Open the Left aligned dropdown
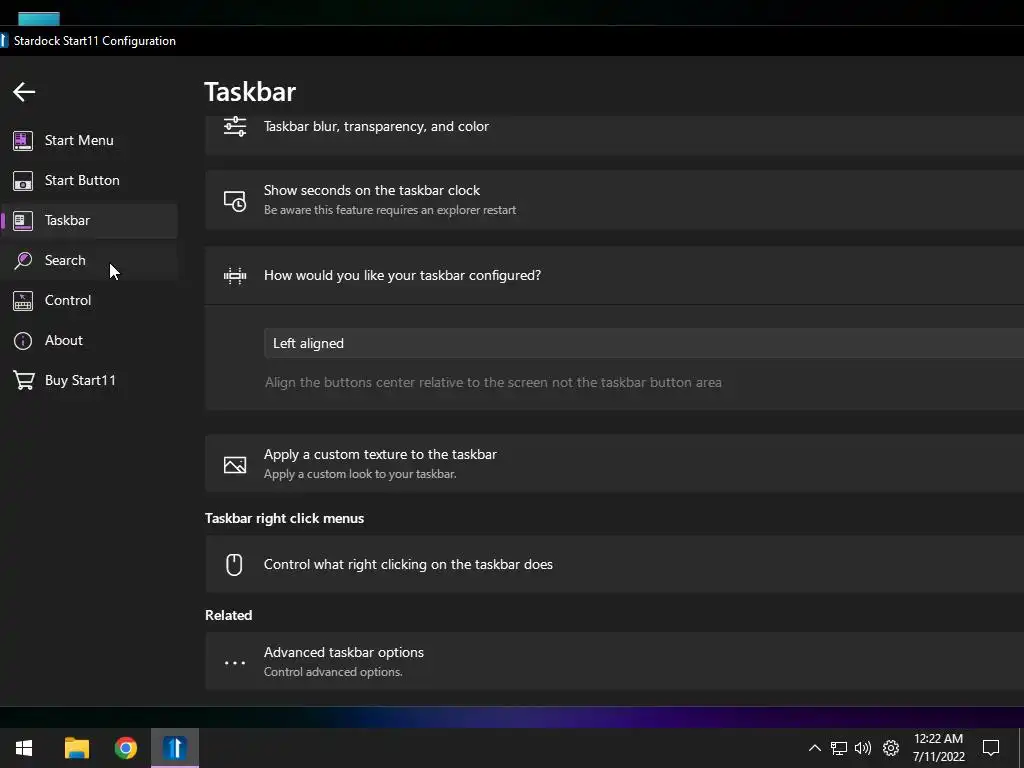1024x768 pixels. click(x=643, y=344)
